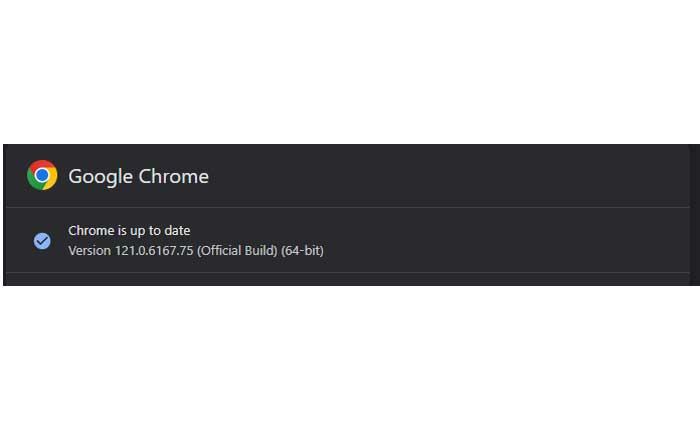Viewport: 700px width, 430px height.
Task: Click the "(64-bit)" label
Action: tap(303, 250)
